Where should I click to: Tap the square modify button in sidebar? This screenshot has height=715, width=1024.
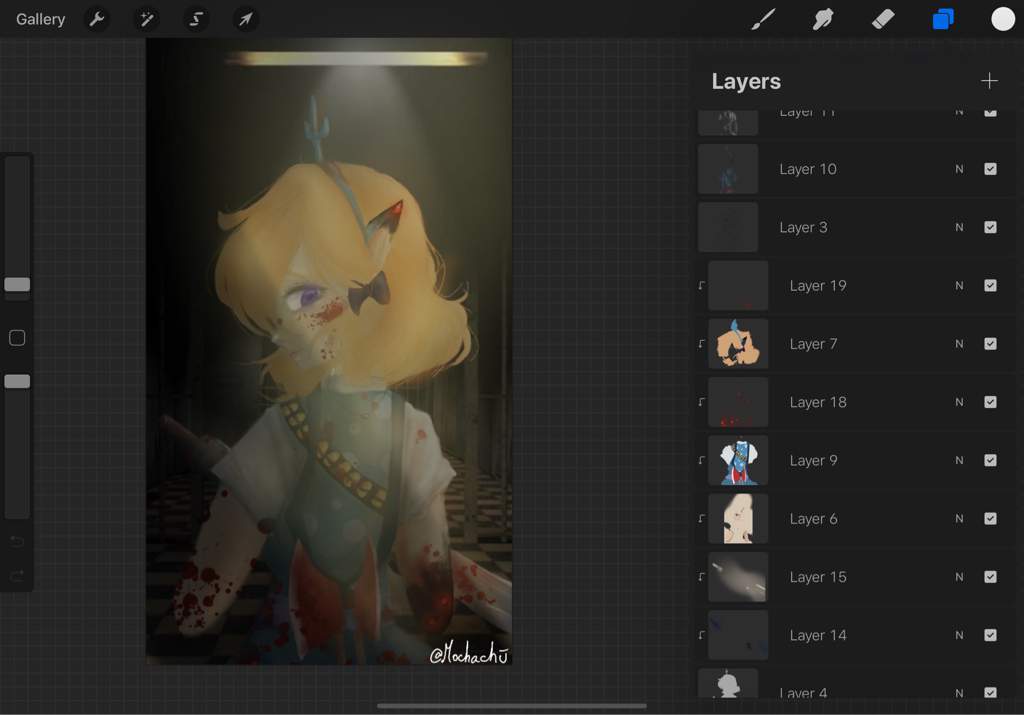(17, 338)
